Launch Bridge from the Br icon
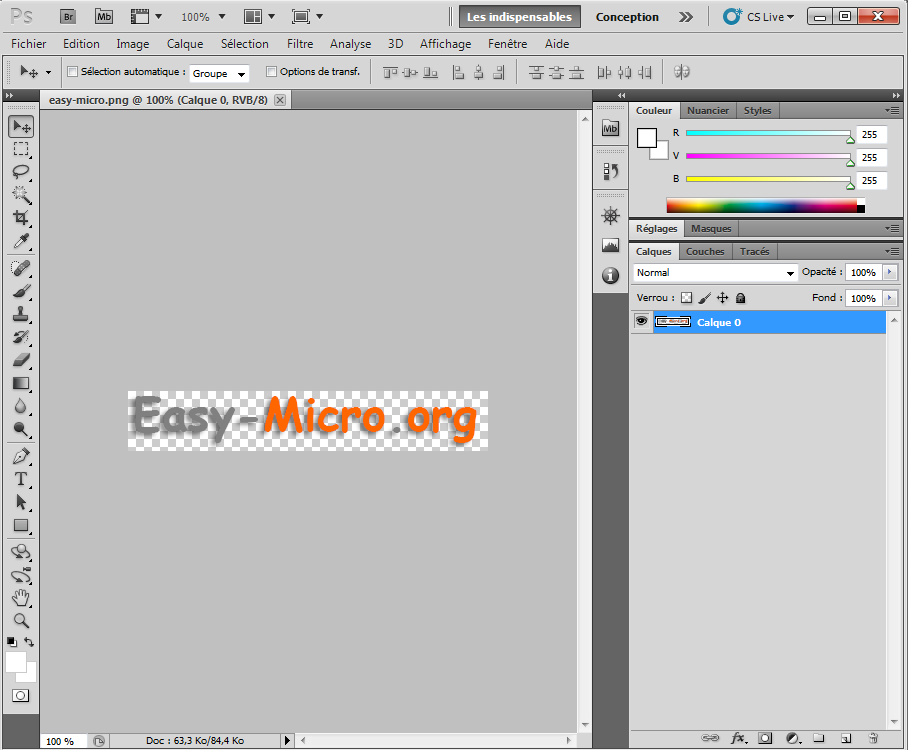 (x=68, y=16)
